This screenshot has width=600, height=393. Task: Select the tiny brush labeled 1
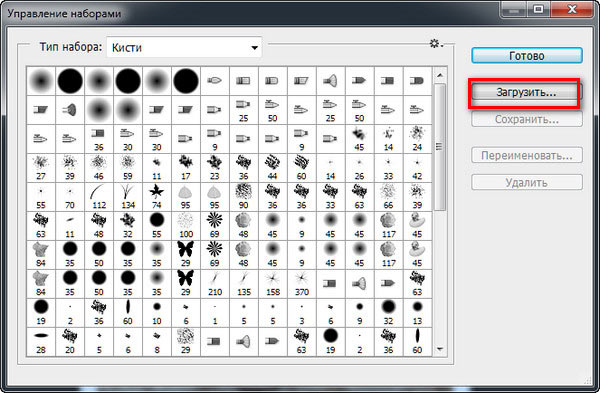[215, 313]
